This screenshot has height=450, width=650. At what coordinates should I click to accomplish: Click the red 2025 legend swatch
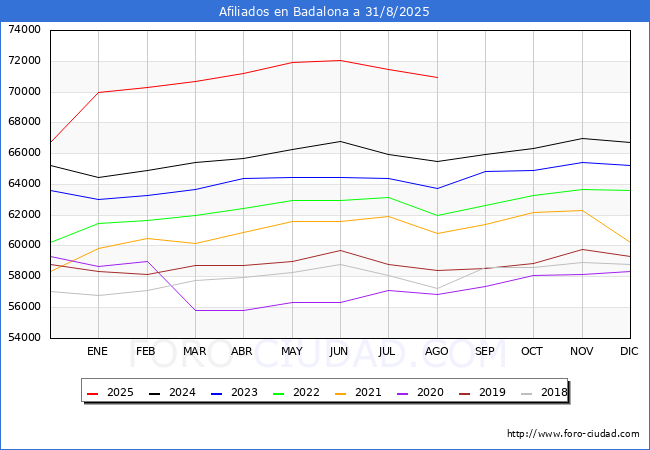click(x=92, y=393)
